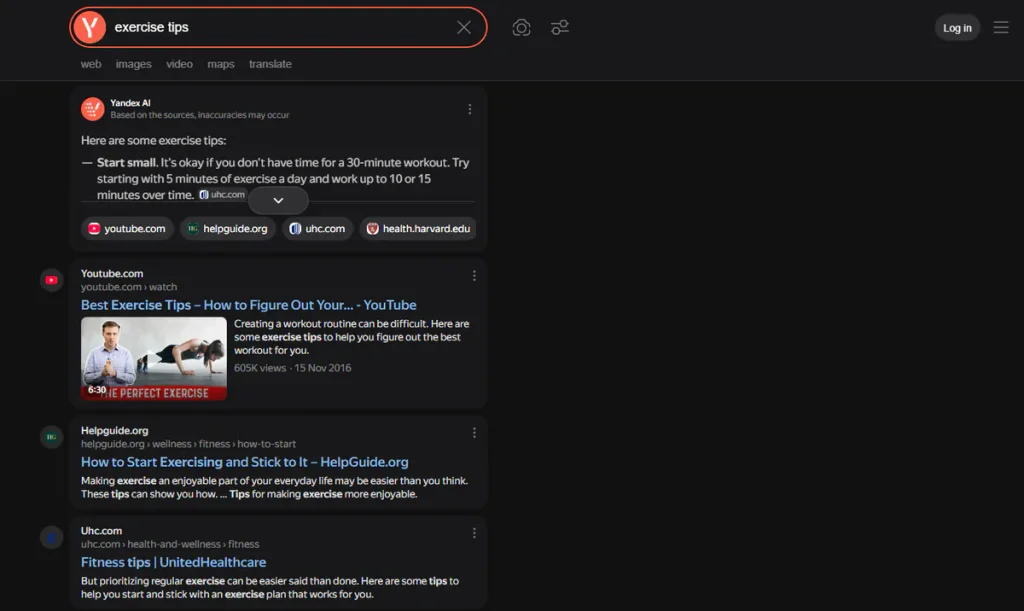Switch to the web tab

point(91,64)
